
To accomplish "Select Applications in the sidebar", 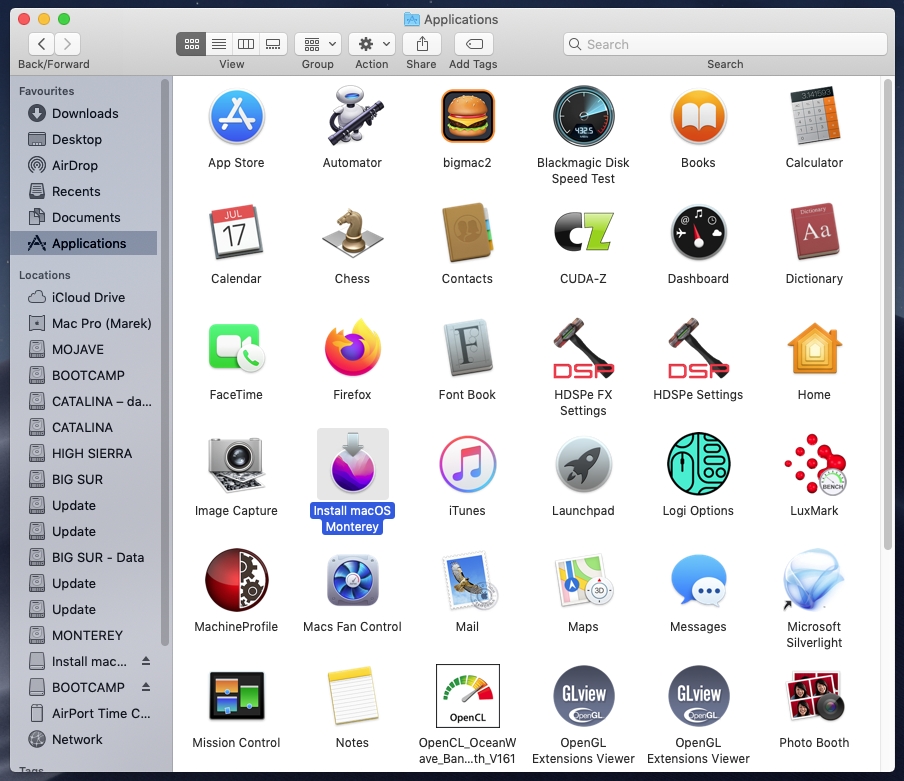I will click(x=84, y=243).
